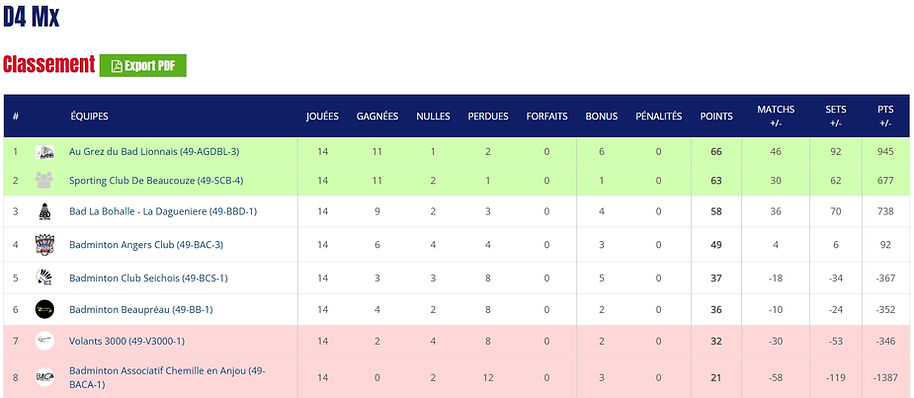Open Bad La Bohalle - La Dagueniere link
914x398 pixels.
coord(163,211)
